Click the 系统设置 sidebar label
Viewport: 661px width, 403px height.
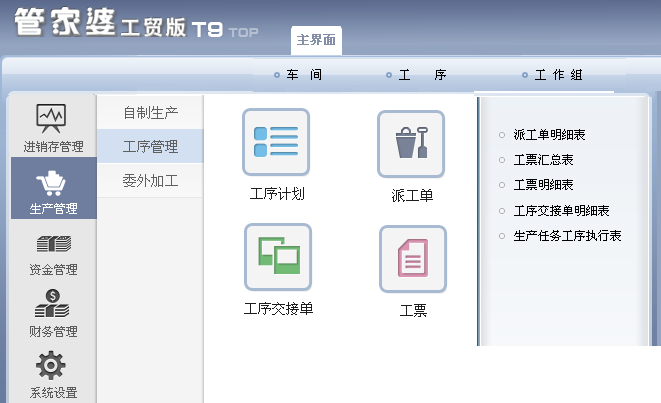[x=53, y=392]
